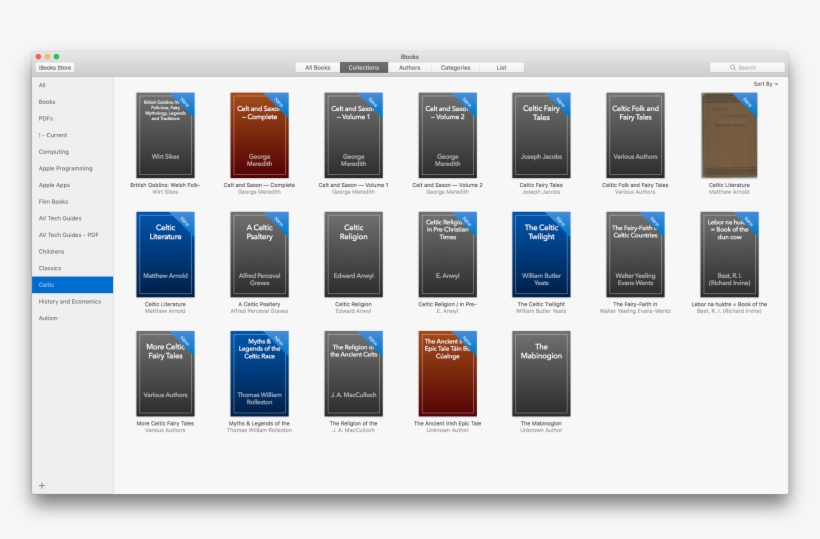820x539 pixels.
Task: Open Celt and Saxon Volume 2 cover
Action: coord(448,135)
